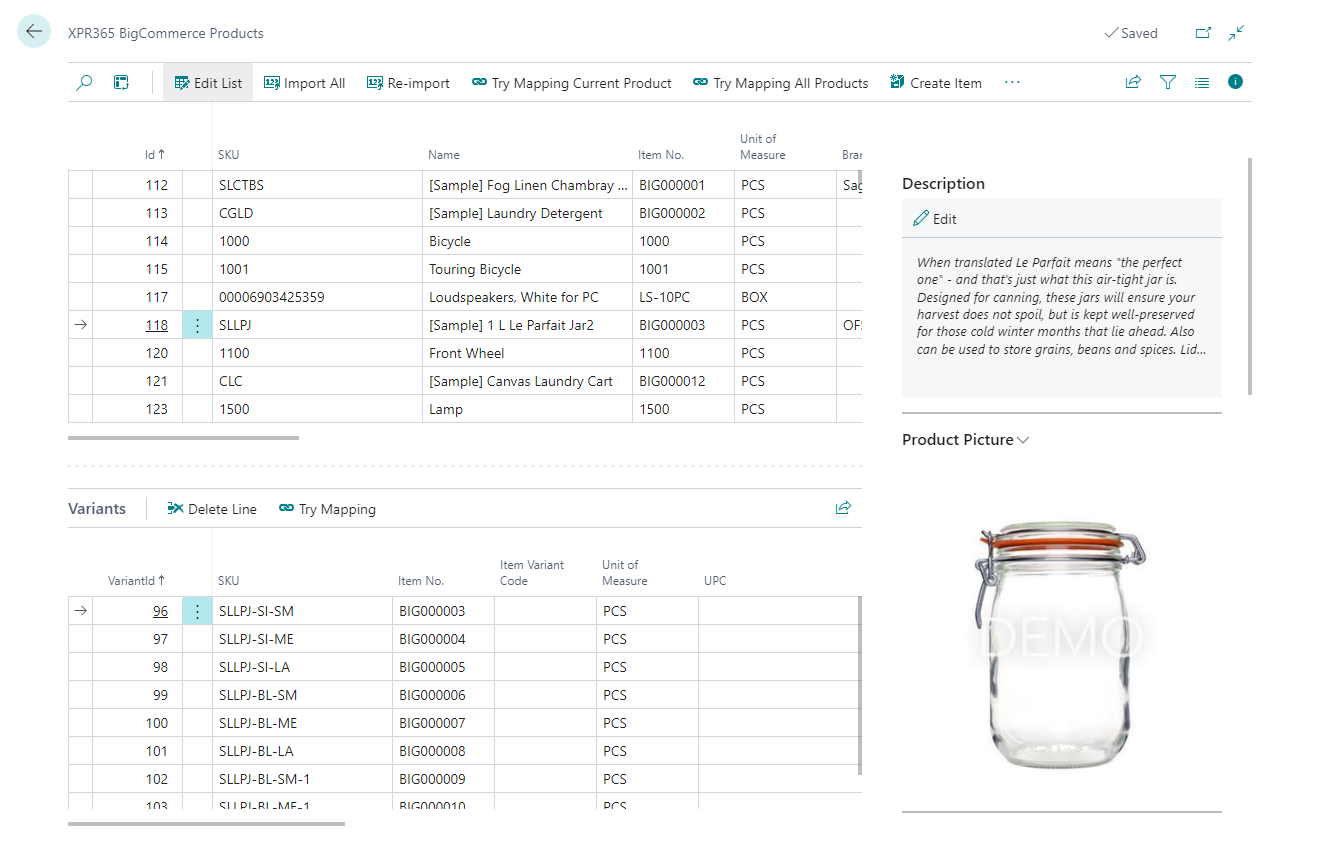Go back with the arrow button
This screenshot has width=1320, height=852.
pyautogui.click(x=34, y=32)
